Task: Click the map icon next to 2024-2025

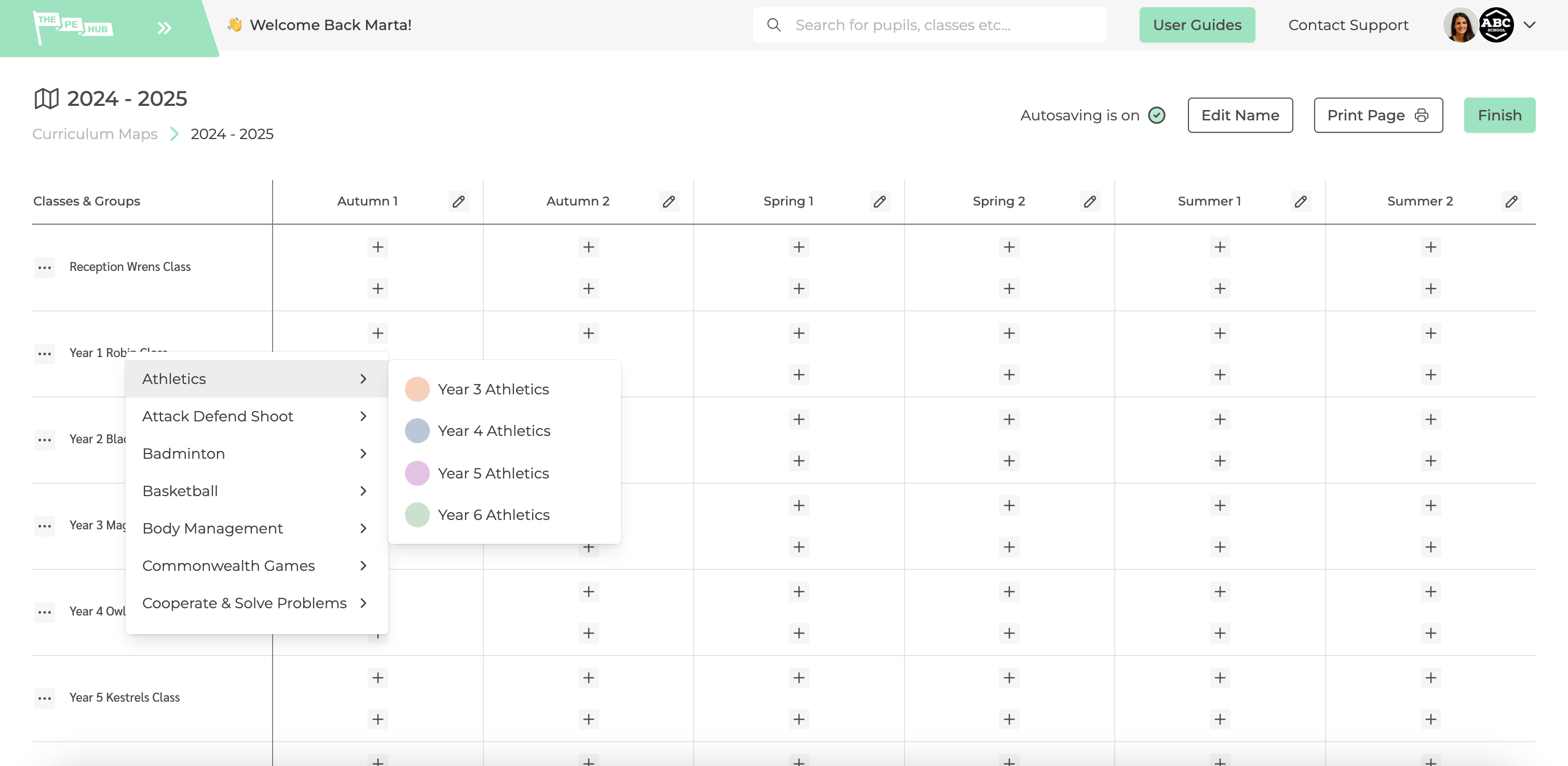Action: [46, 98]
